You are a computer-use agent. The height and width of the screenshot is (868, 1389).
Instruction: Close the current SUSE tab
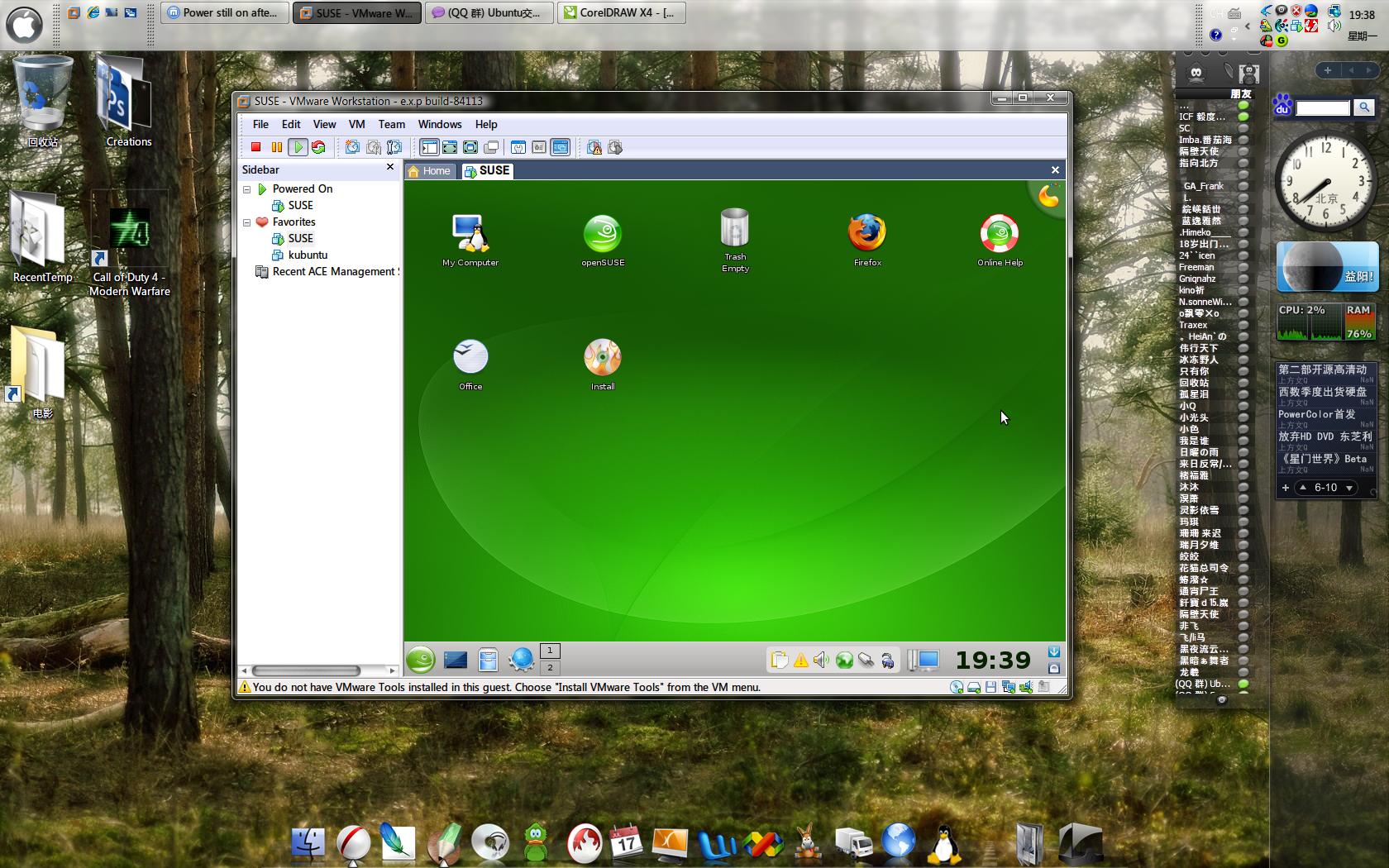[1055, 169]
